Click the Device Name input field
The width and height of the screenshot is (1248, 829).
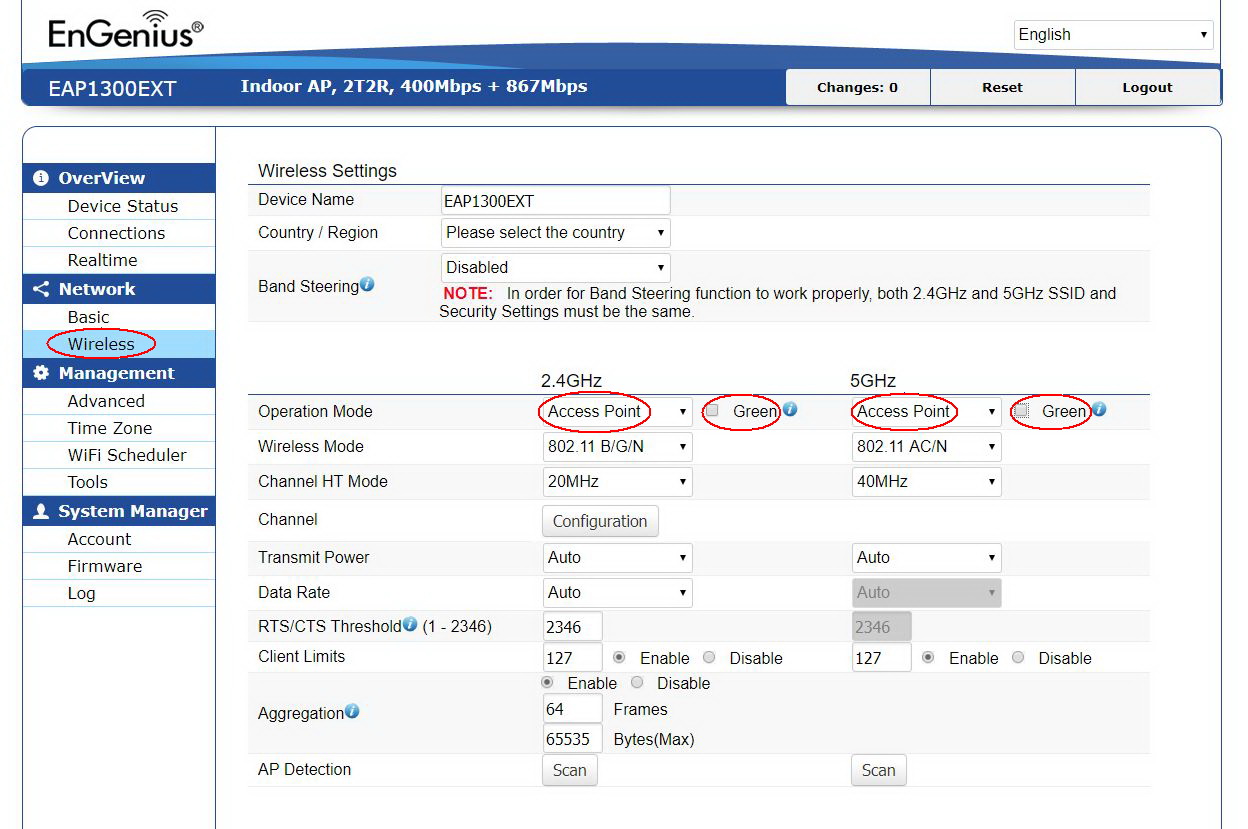tap(555, 200)
